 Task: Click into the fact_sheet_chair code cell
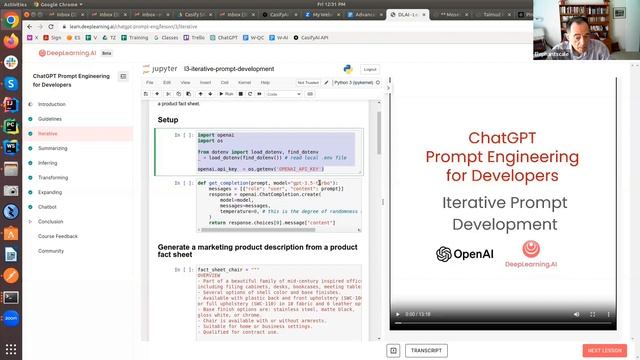pyautogui.click(x=279, y=302)
